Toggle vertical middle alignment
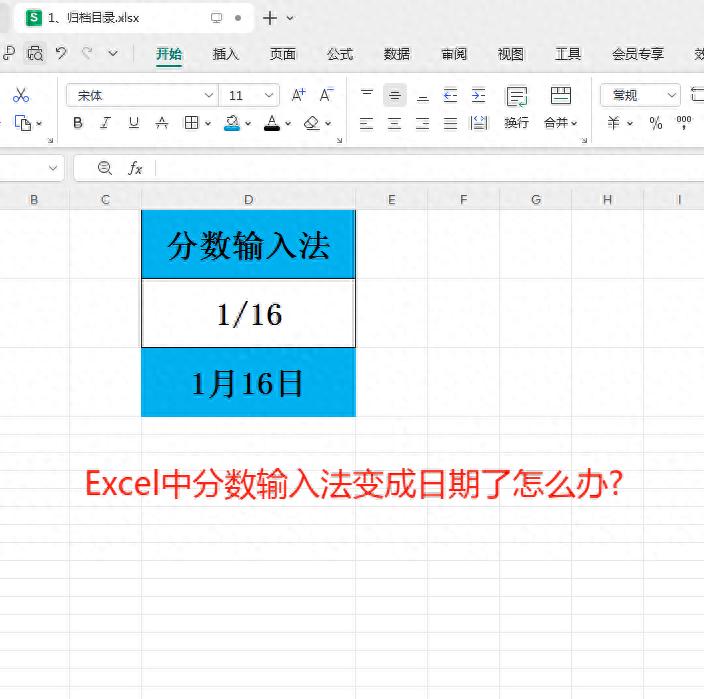Viewport: 704px width, 699px height. click(395, 95)
